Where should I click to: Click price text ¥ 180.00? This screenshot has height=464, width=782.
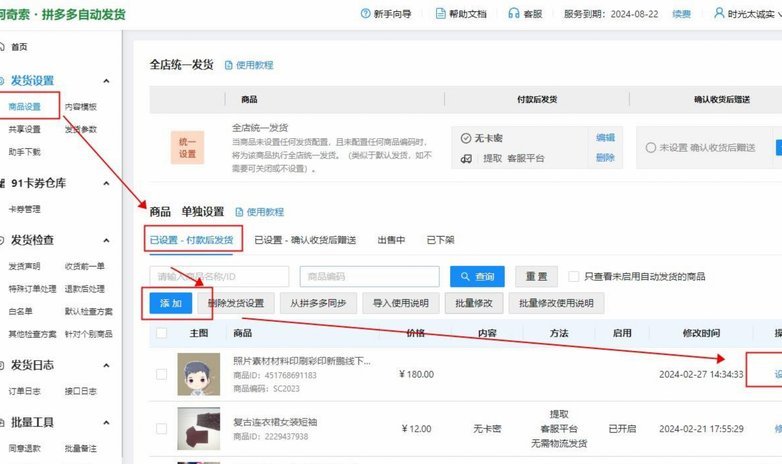[416, 374]
